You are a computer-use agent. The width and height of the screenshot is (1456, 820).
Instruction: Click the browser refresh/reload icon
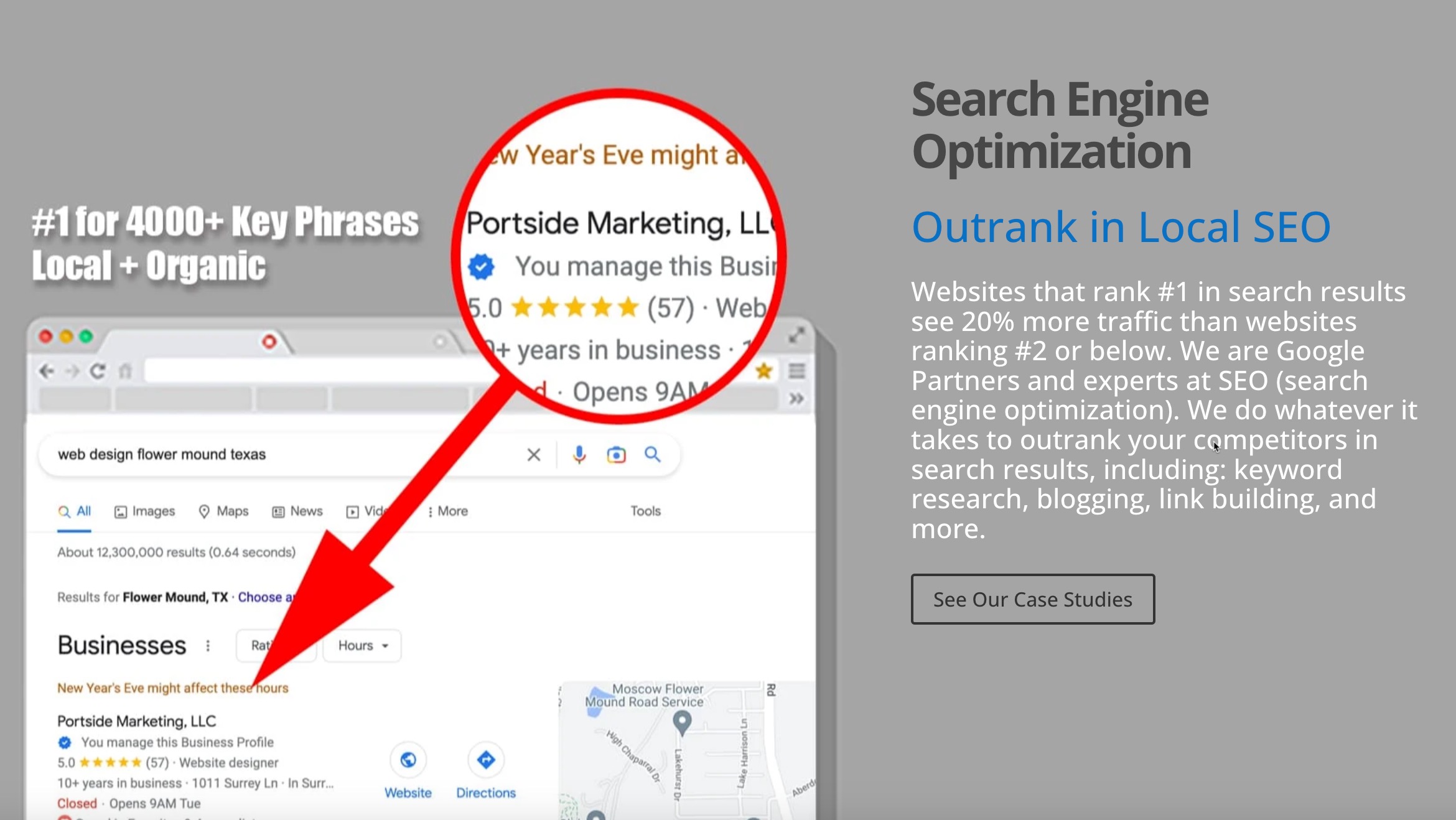coord(98,372)
